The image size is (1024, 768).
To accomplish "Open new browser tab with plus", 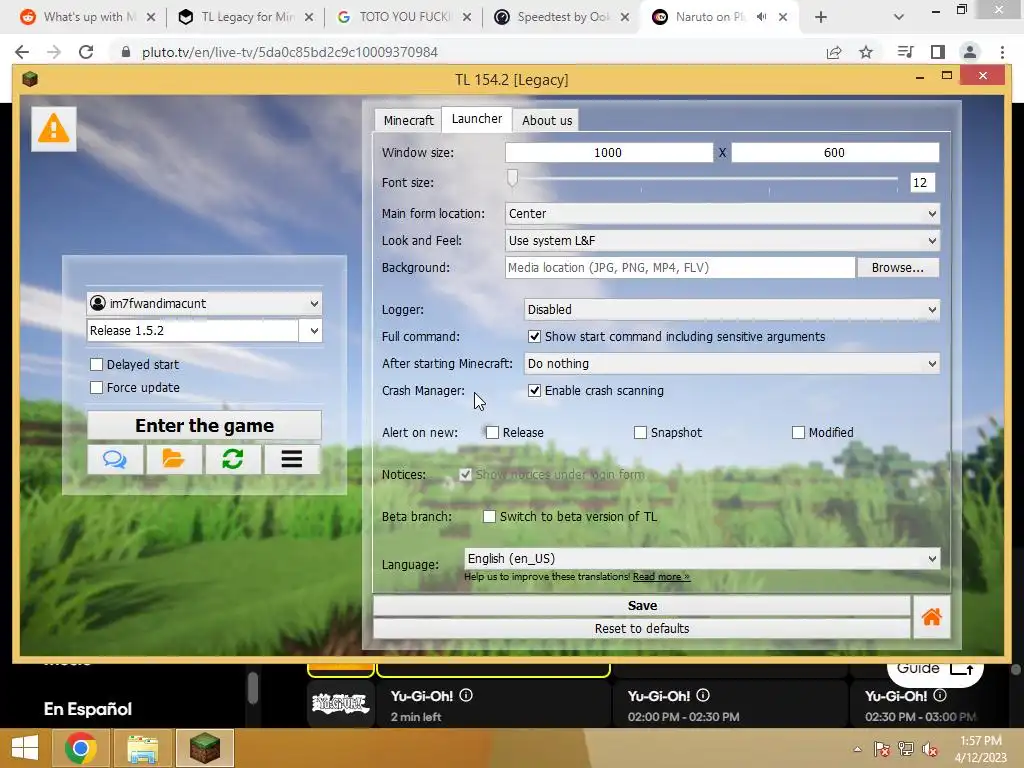I will [821, 17].
